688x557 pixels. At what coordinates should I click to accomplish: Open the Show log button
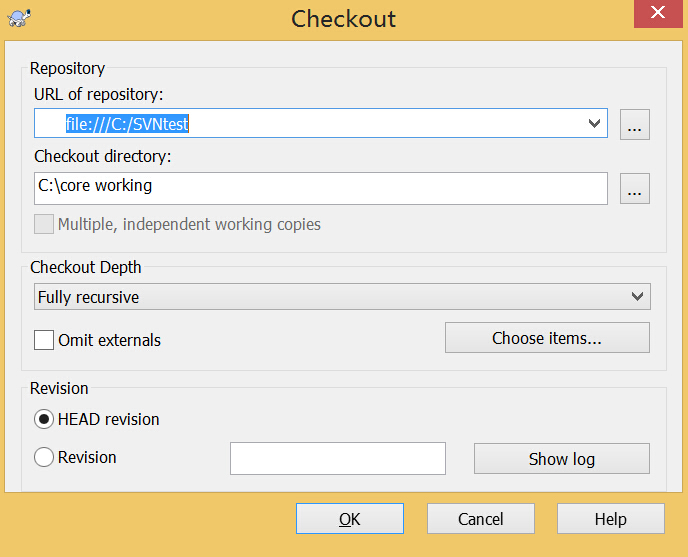pyautogui.click(x=562, y=459)
